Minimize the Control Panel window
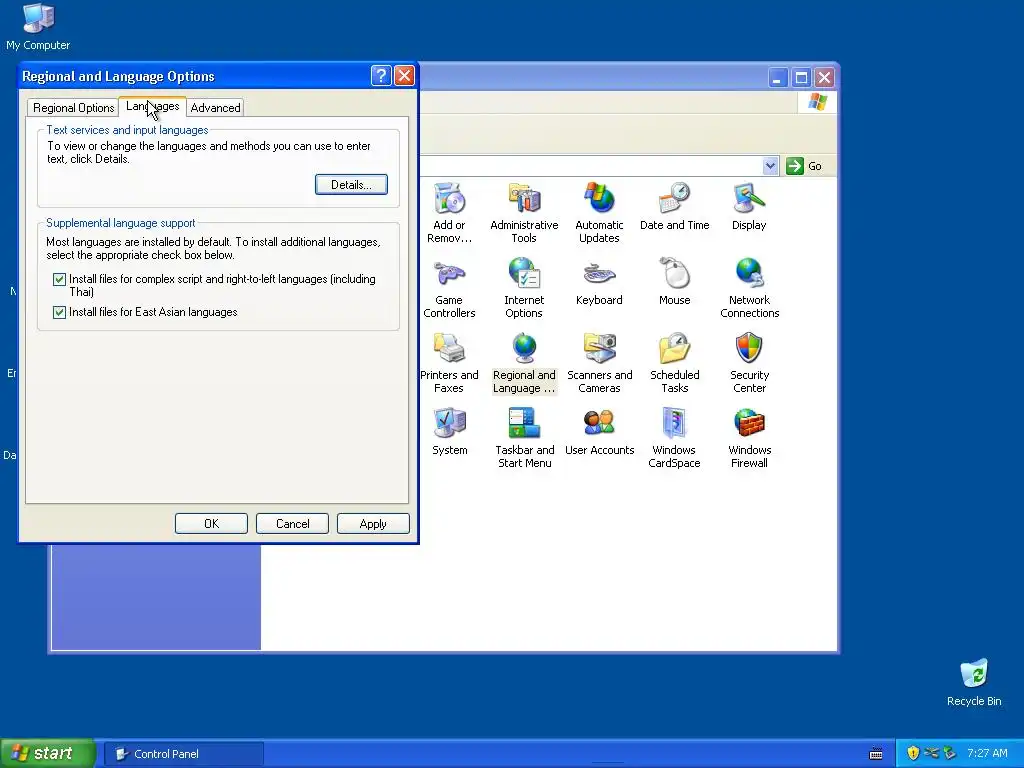The width and height of the screenshot is (1024, 768). [x=777, y=78]
